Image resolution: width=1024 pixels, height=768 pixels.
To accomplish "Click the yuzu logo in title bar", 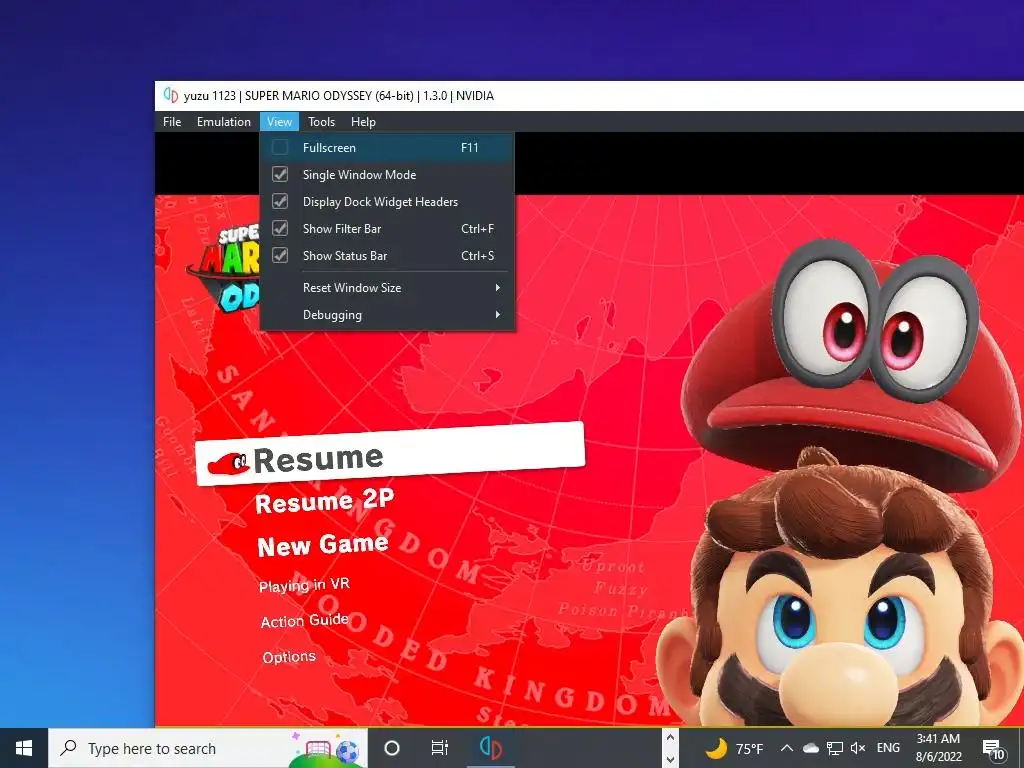I will click(170, 95).
